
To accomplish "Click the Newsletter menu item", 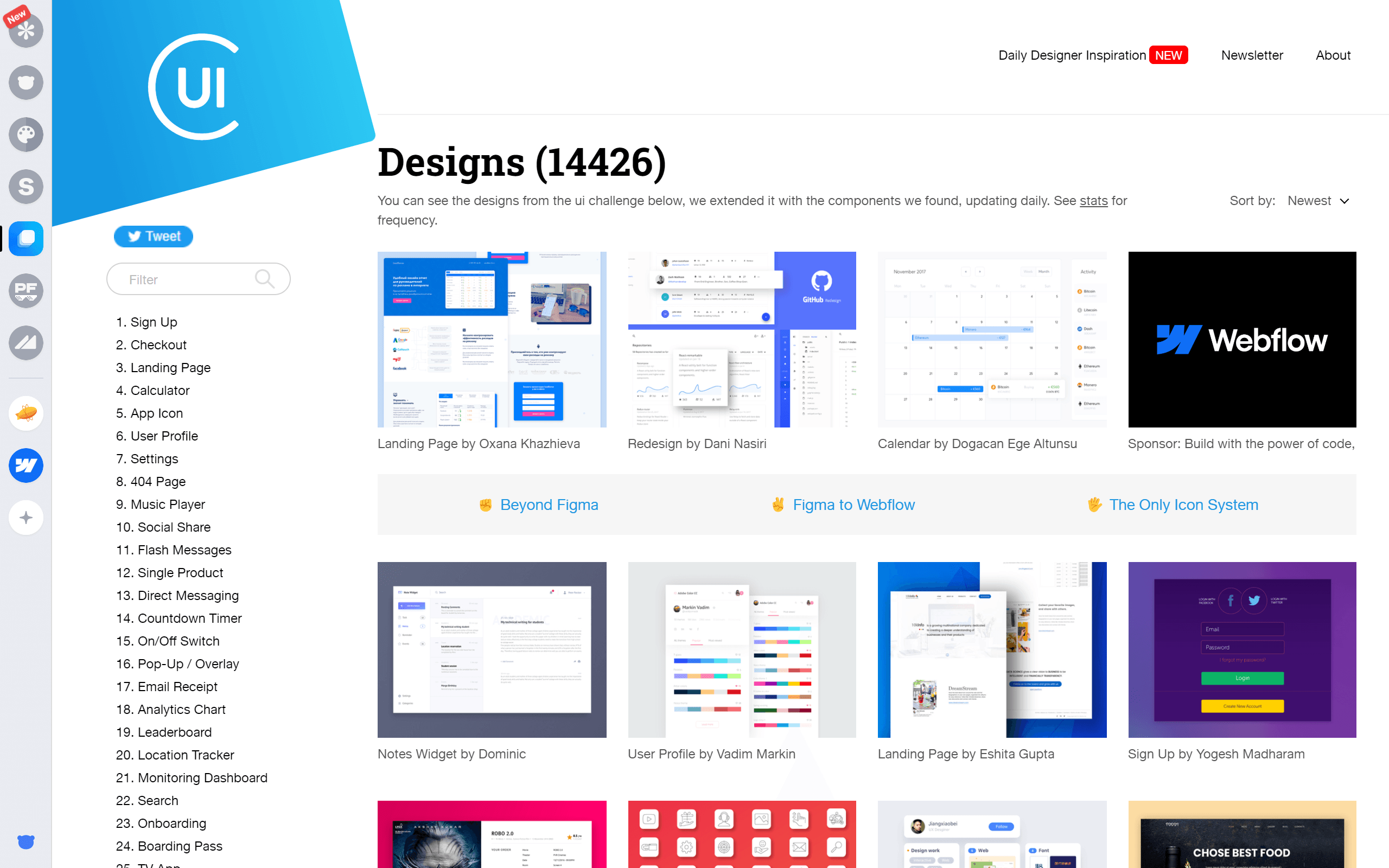I will click(1250, 55).
